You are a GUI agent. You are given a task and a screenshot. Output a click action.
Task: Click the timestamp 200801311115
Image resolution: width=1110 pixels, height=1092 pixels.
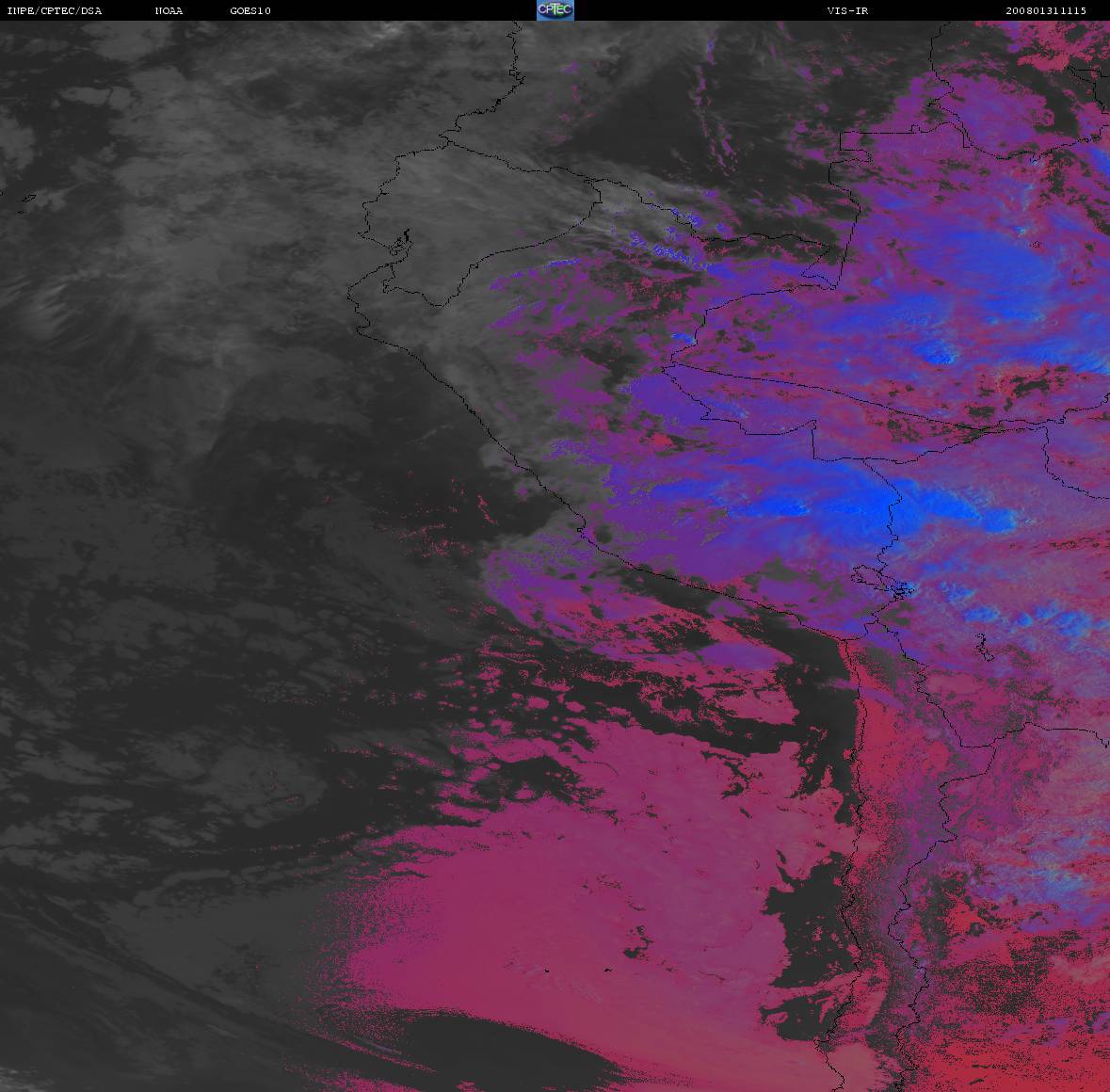point(1046,10)
